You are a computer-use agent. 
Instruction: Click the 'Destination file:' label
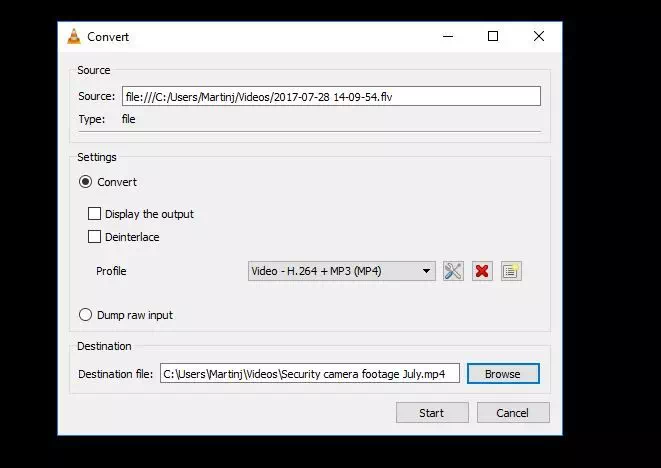point(116,374)
